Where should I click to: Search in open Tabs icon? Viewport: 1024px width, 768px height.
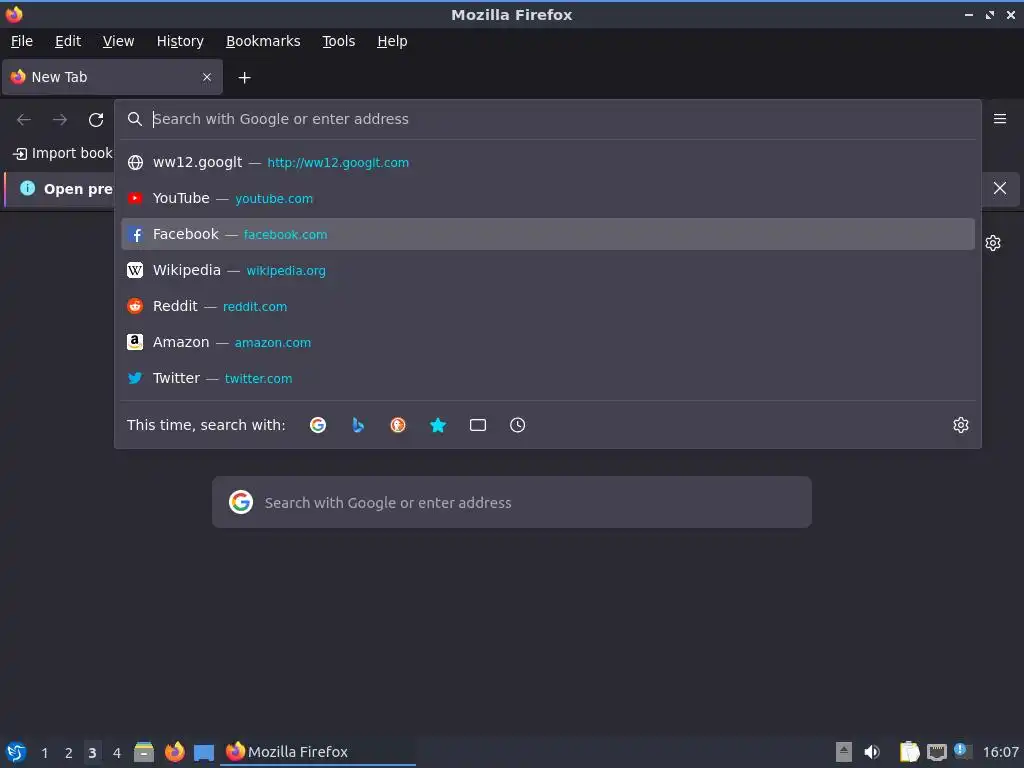477,425
